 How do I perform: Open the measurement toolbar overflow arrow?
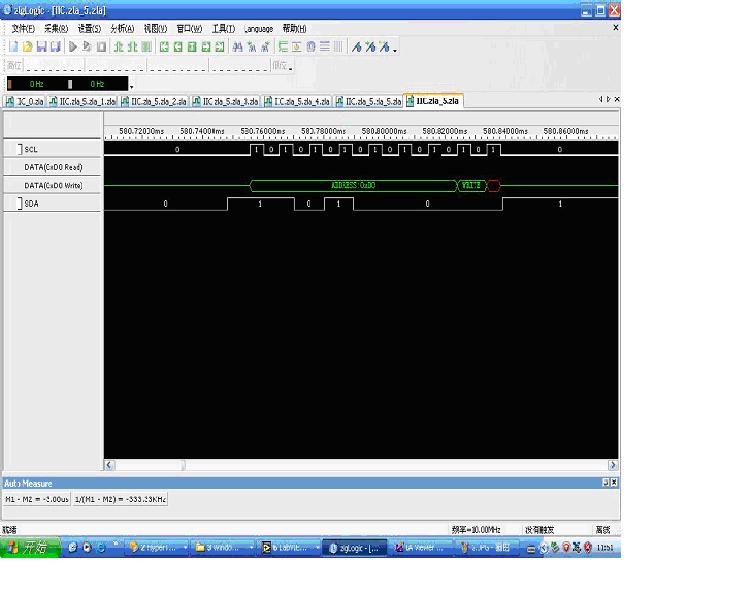tap(395, 49)
